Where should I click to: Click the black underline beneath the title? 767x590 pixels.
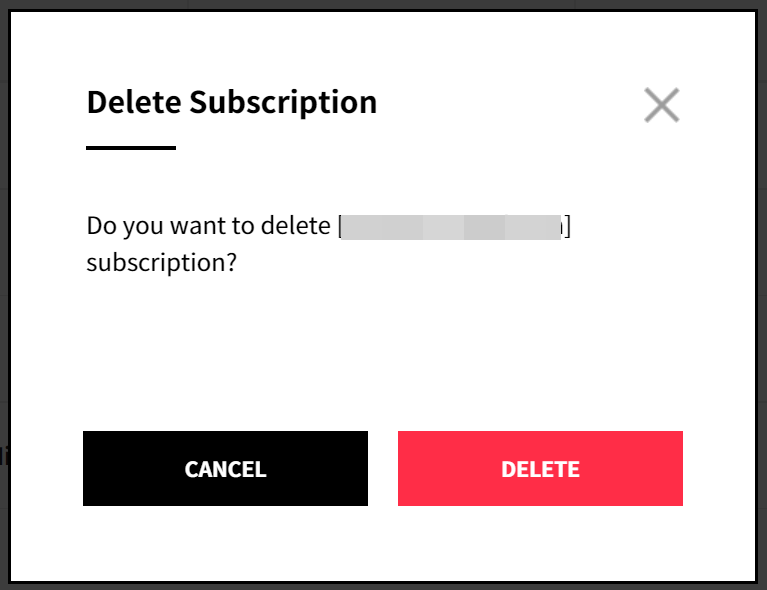131,148
